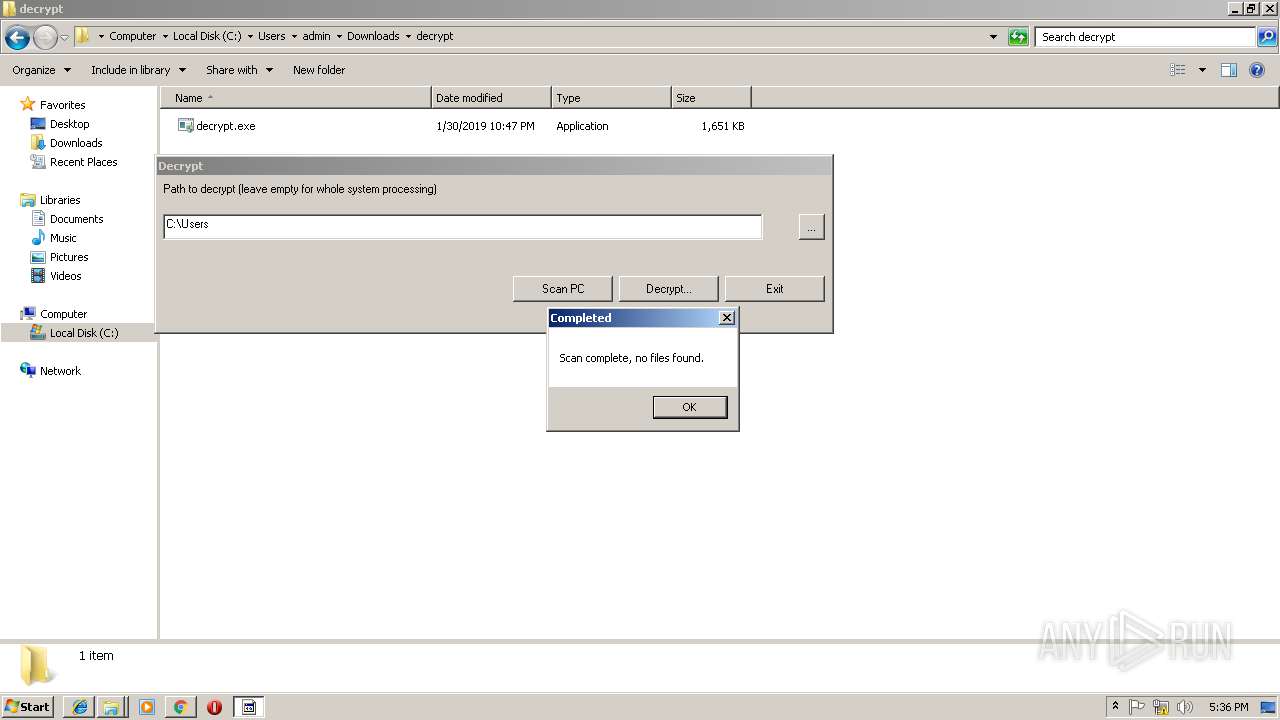This screenshot has height=720, width=1280.
Task: Sort files by the Name column
Action: pos(295,98)
